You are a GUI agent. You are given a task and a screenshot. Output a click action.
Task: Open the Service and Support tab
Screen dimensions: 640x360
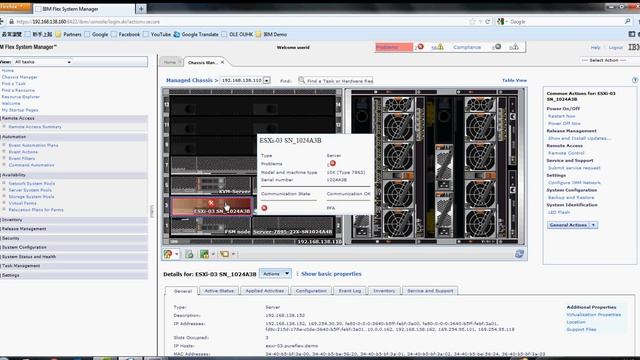tap(430, 291)
